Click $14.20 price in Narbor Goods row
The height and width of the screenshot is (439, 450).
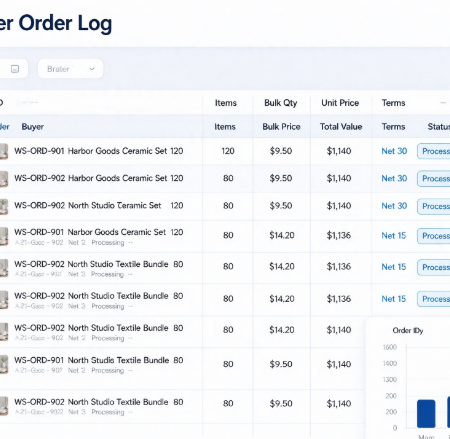pyautogui.click(x=282, y=236)
